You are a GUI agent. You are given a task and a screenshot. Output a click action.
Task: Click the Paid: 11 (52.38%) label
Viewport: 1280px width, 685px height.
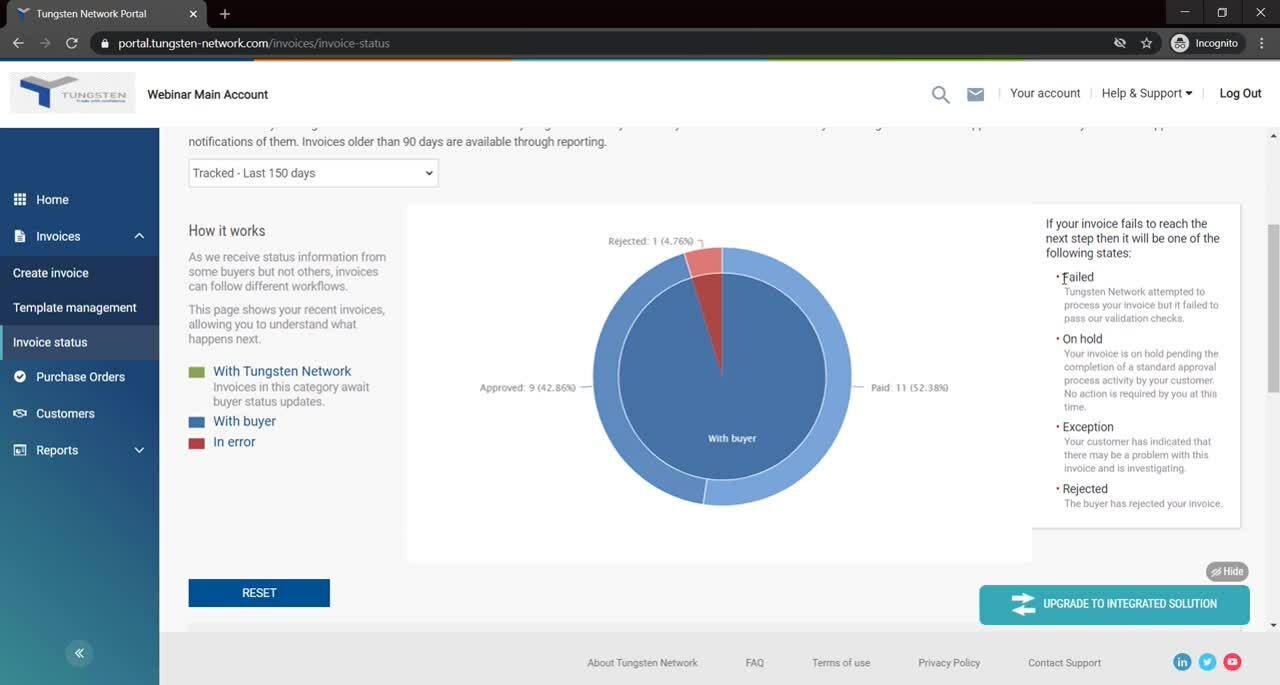(909, 388)
